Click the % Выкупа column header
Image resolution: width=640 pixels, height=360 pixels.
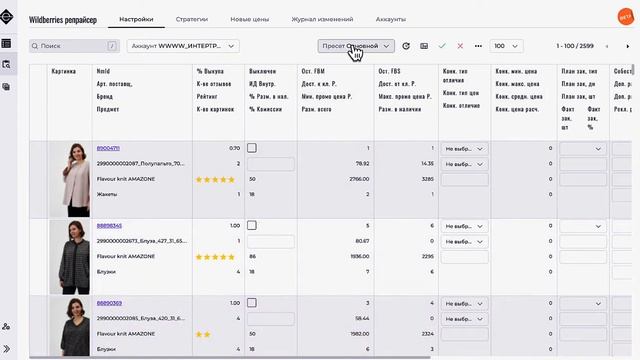point(210,71)
